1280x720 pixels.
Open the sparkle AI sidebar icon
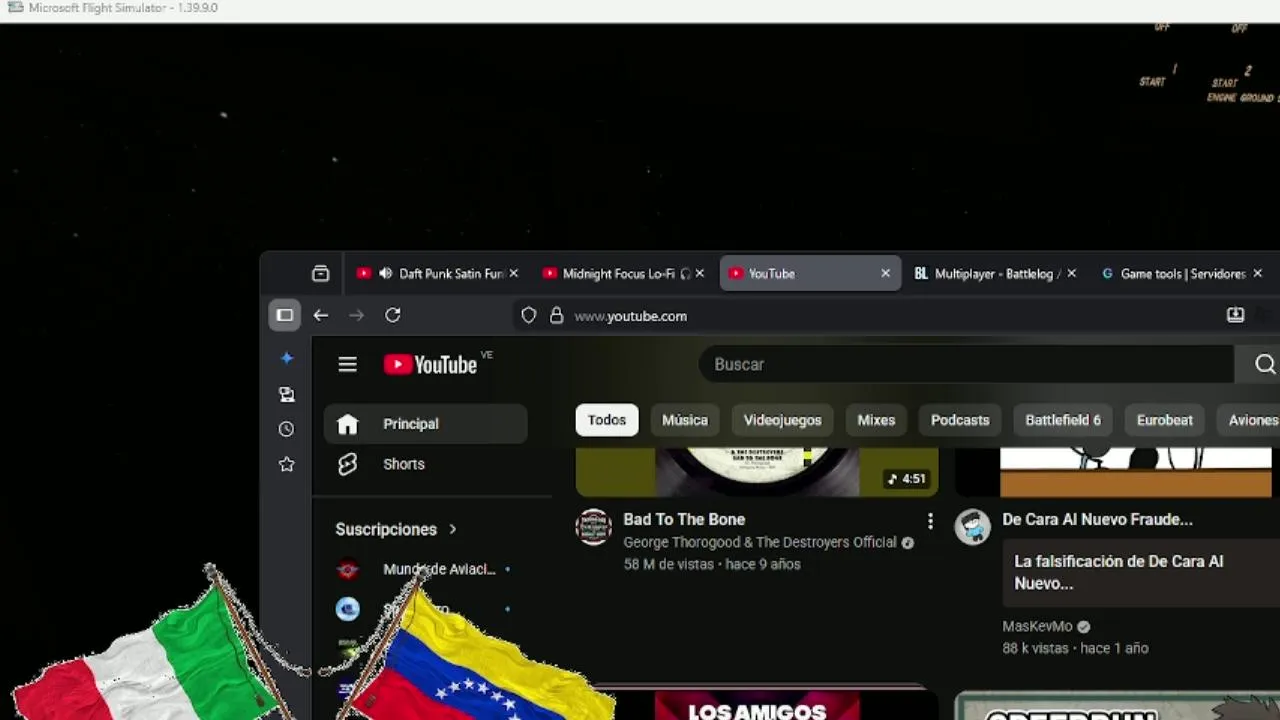pos(287,358)
